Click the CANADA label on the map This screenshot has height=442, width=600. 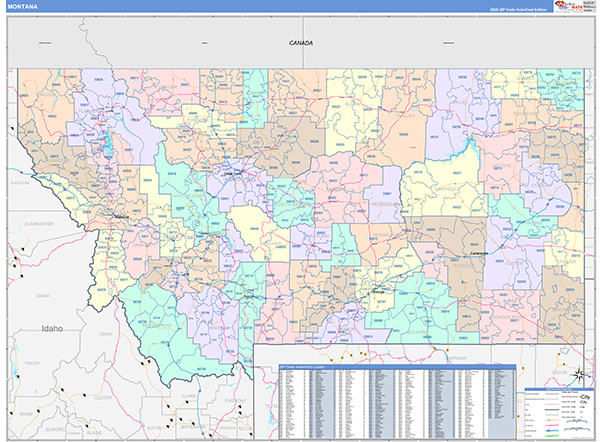(300, 44)
